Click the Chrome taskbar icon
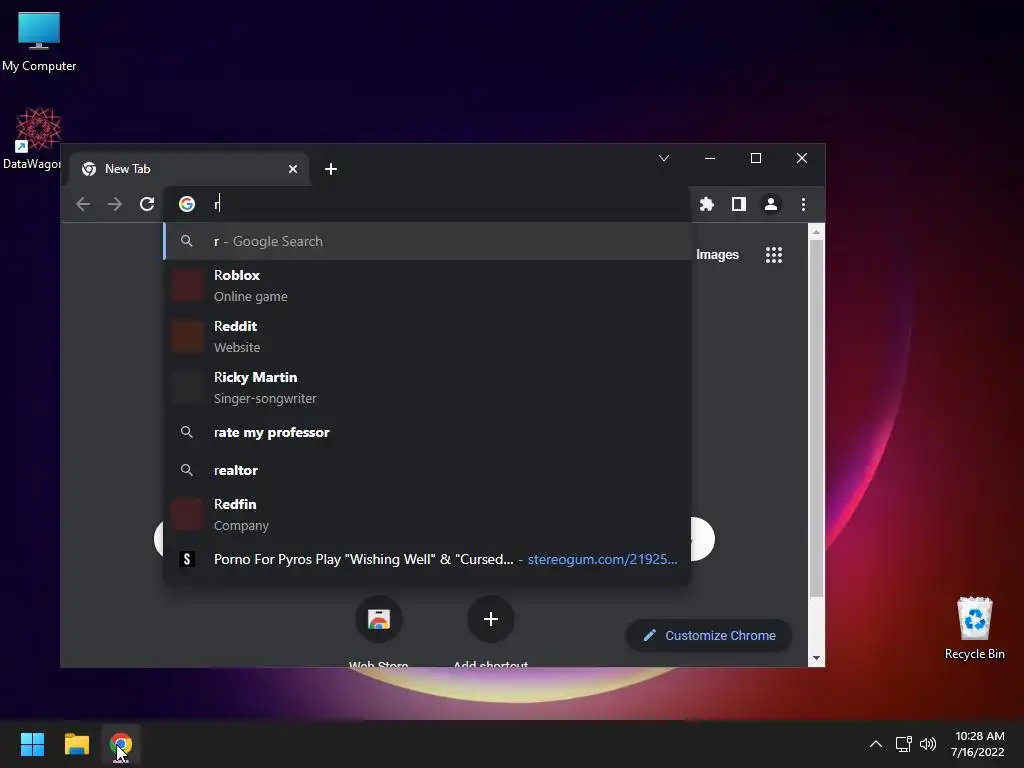Image resolution: width=1024 pixels, height=768 pixels. (x=121, y=744)
